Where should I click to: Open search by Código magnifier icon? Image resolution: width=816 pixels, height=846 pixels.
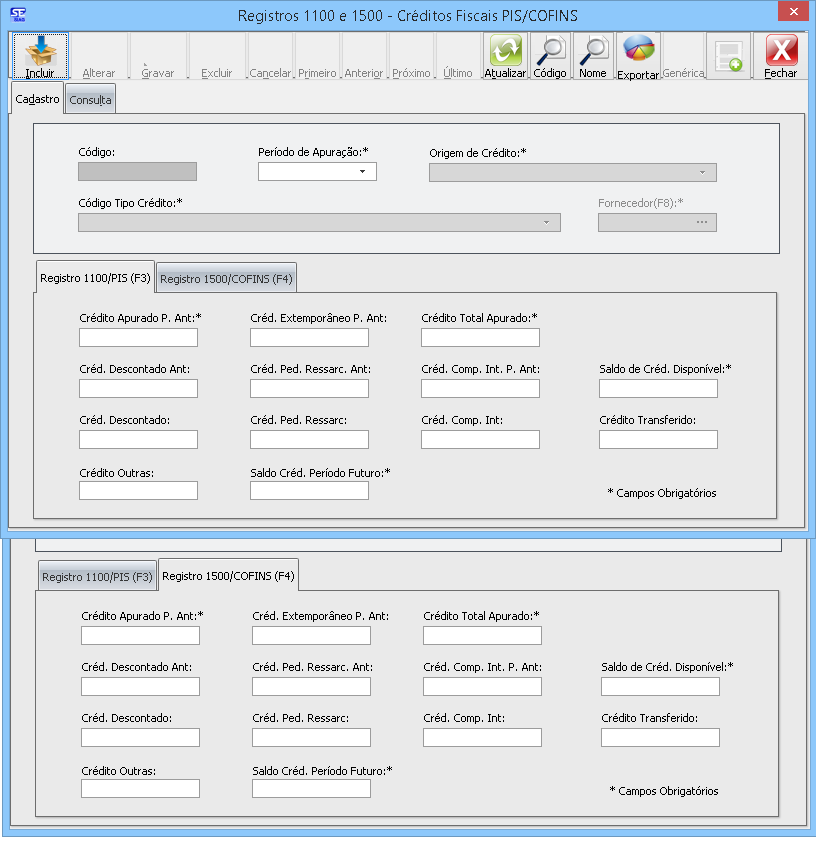[549, 56]
